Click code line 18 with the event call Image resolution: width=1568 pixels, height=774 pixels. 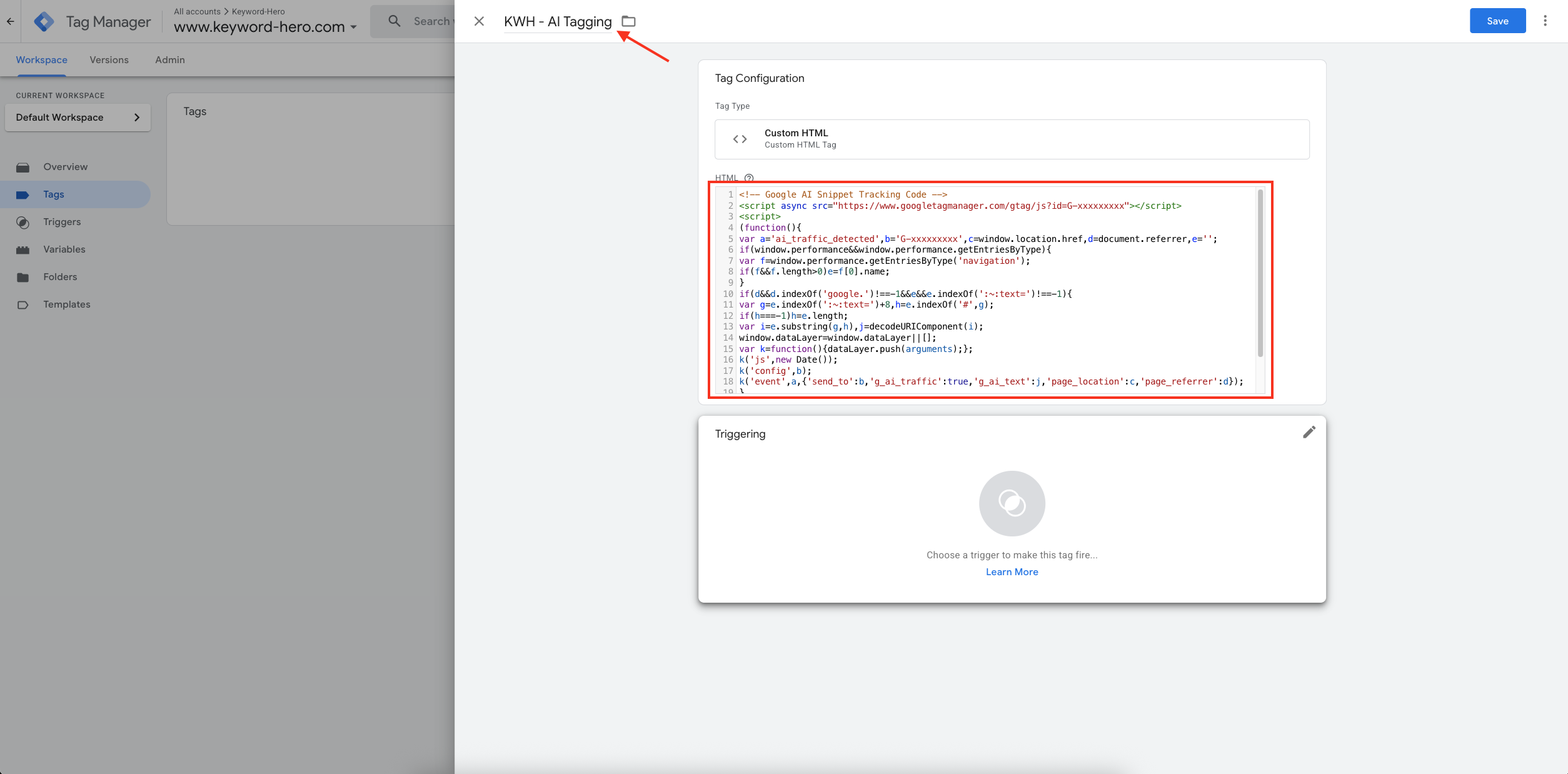pos(991,381)
